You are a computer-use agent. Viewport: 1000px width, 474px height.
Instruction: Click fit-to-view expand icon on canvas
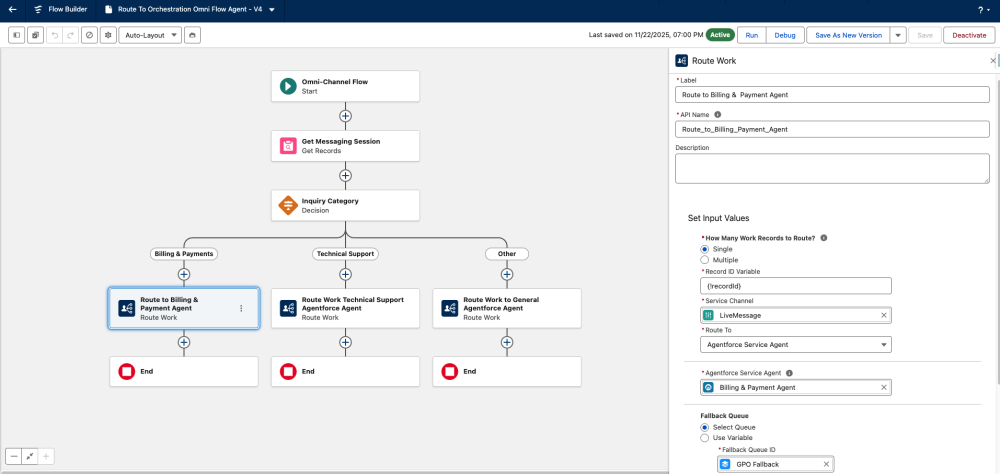[30, 456]
